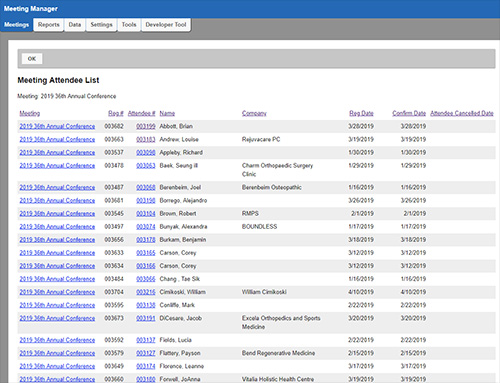Image resolution: width=500 pixels, height=383 pixels.
Task: Click the 'Meeting Attendee List' heading
Action: pos(58,80)
